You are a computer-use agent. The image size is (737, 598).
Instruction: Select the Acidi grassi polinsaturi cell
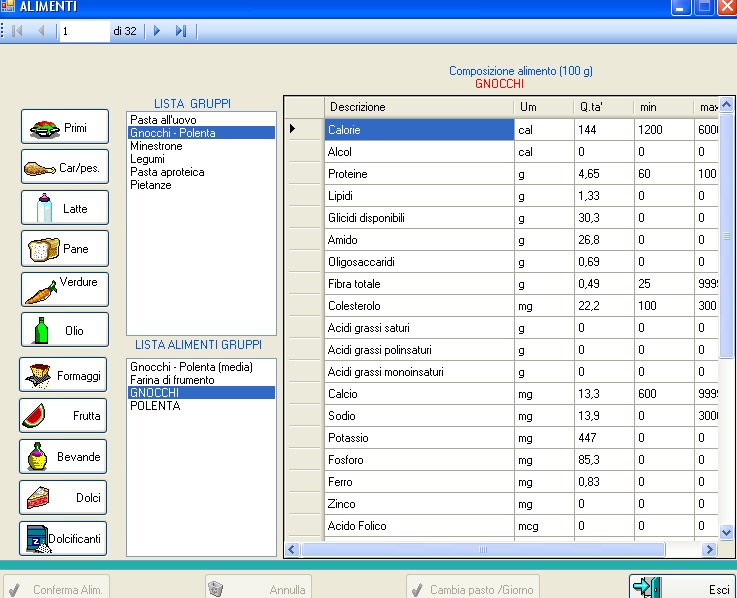click(x=419, y=350)
